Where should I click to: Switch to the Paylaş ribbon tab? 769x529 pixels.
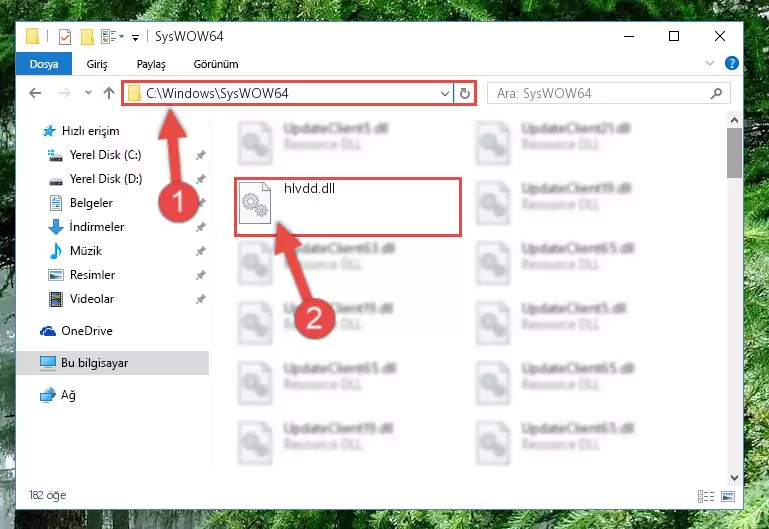coord(151,64)
